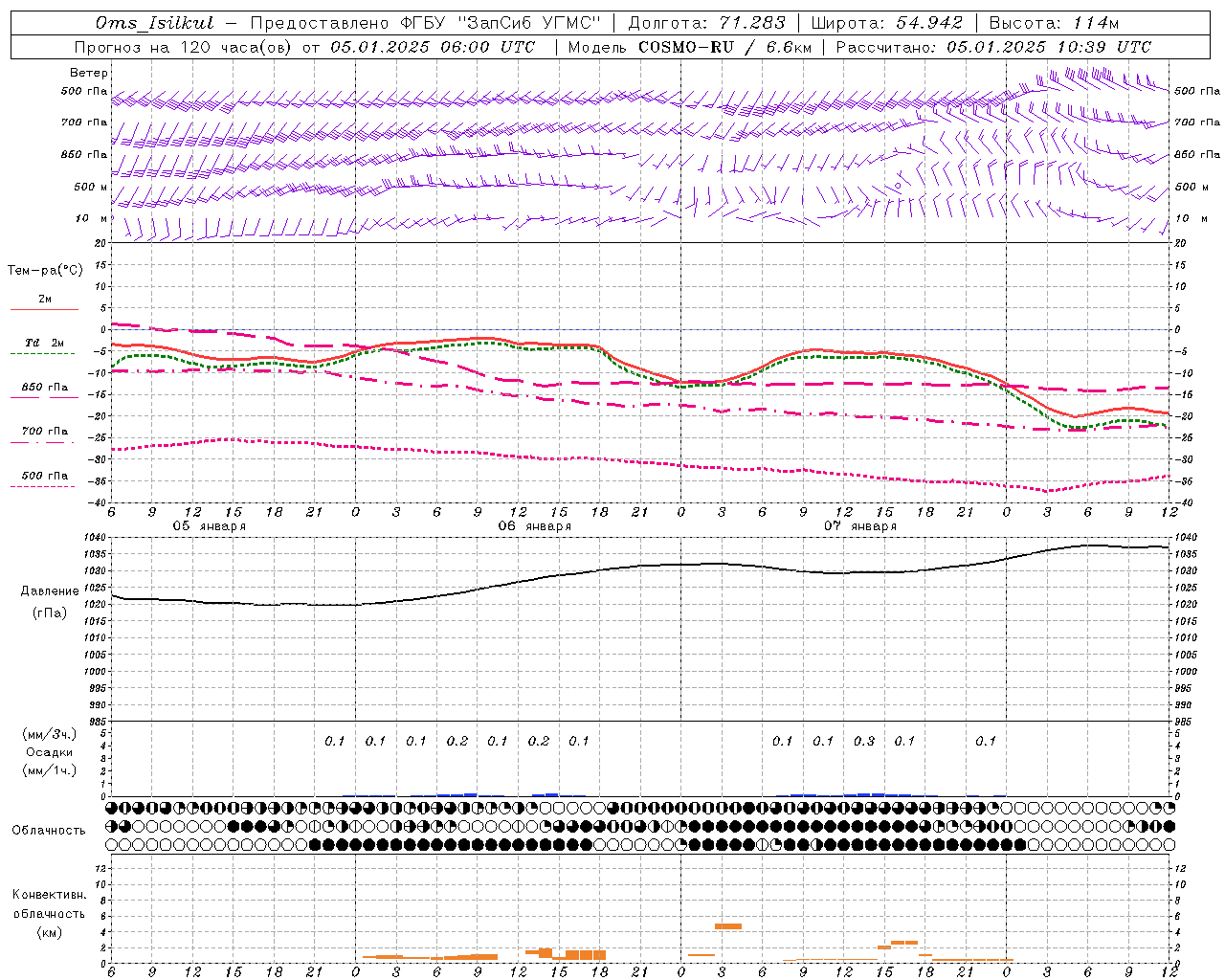
Task: Click the '850 гПа' temperature legend entry
Action: (45, 388)
